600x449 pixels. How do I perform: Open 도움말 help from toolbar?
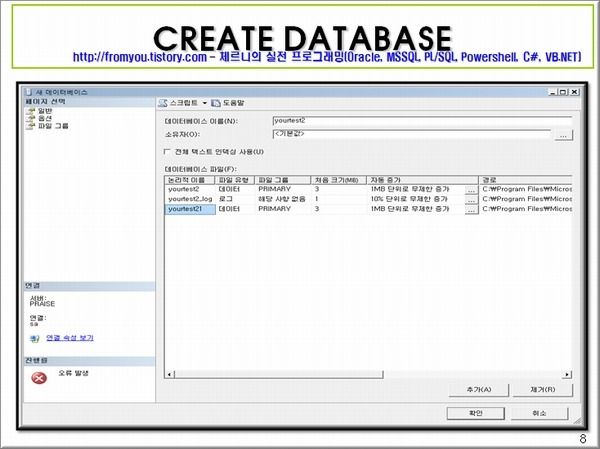[228, 103]
